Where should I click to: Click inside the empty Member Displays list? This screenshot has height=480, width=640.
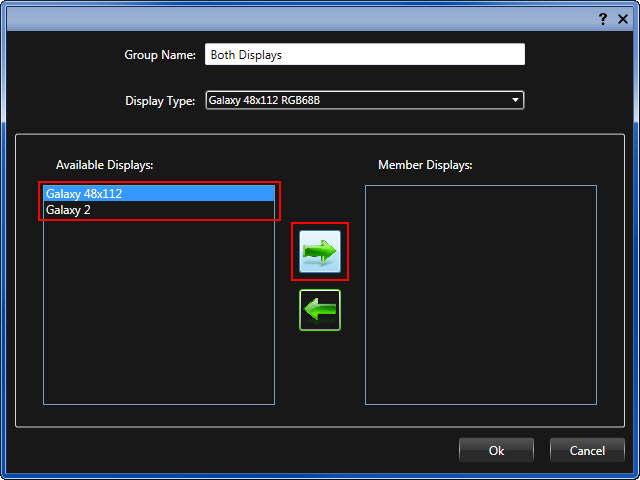tap(480, 295)
